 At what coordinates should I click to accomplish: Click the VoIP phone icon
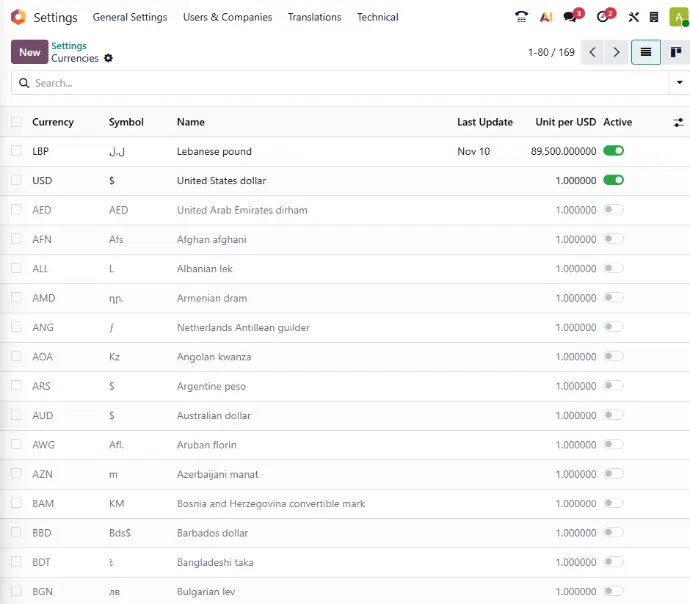(521, 17)
